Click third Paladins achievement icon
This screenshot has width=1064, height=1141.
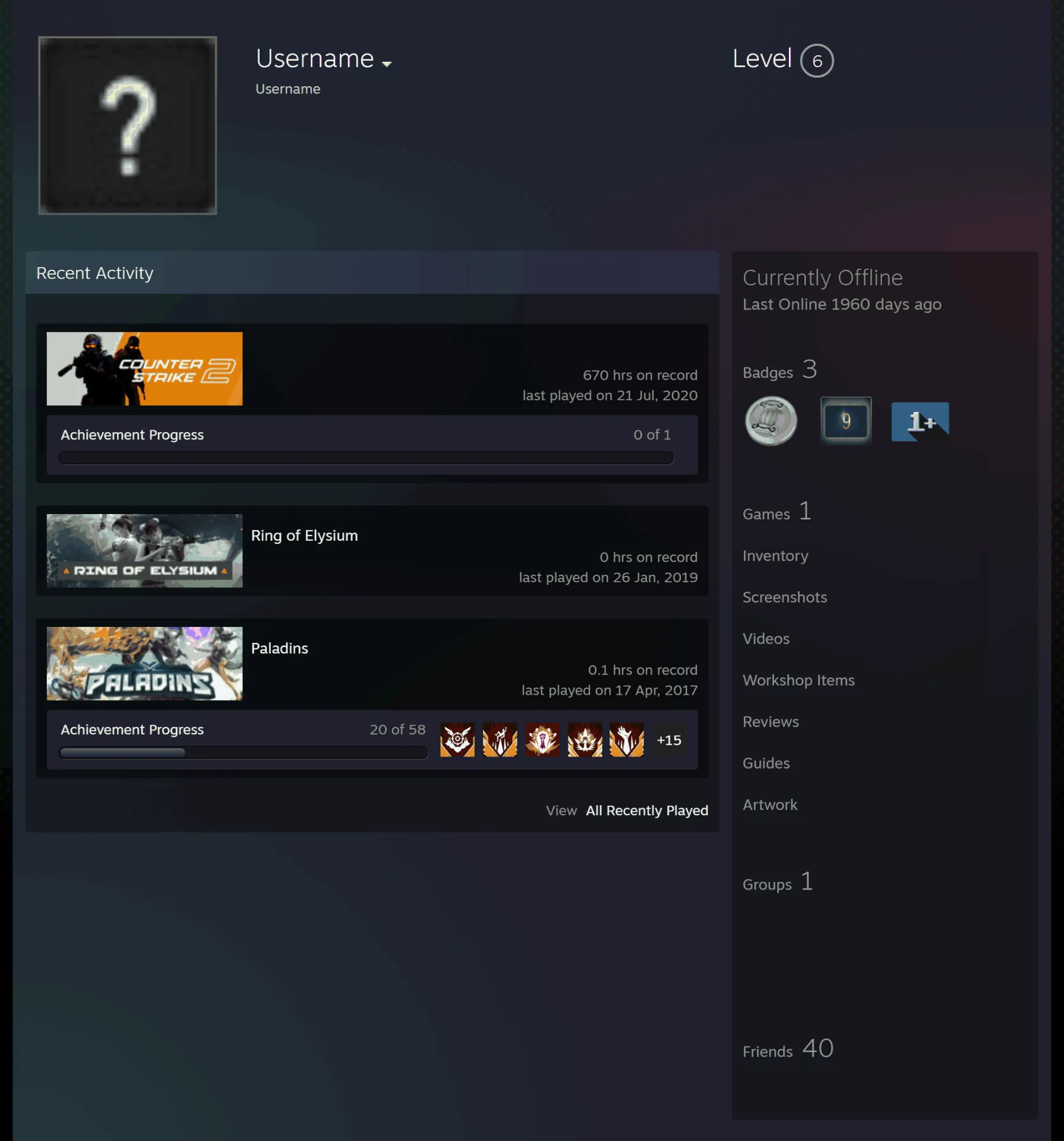click(x=542, y=740)
